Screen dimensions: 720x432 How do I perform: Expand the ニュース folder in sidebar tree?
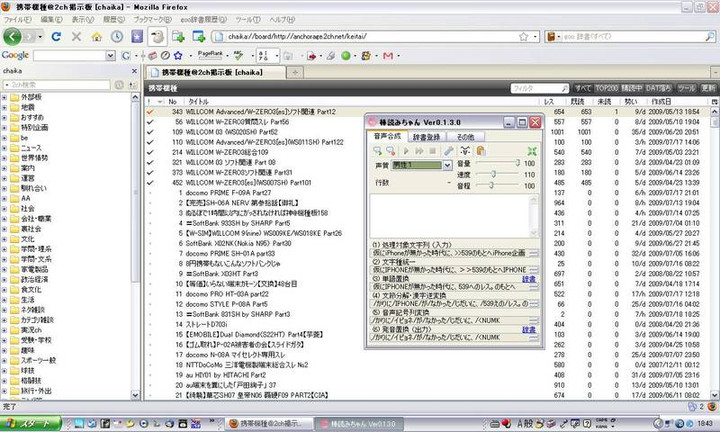(x=8, y=148)
